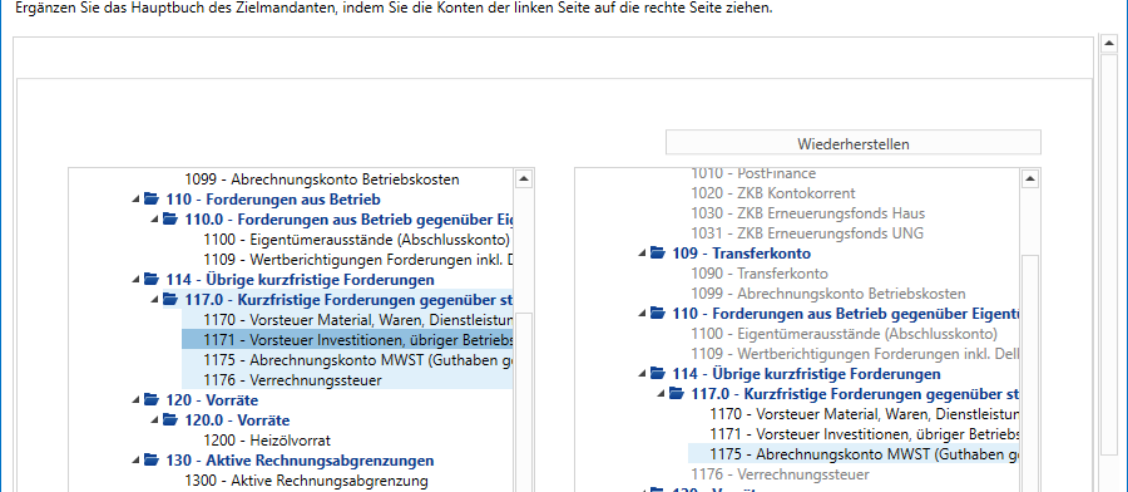Click label 109 - Transferkonto in right tree

tap(741, 254)
